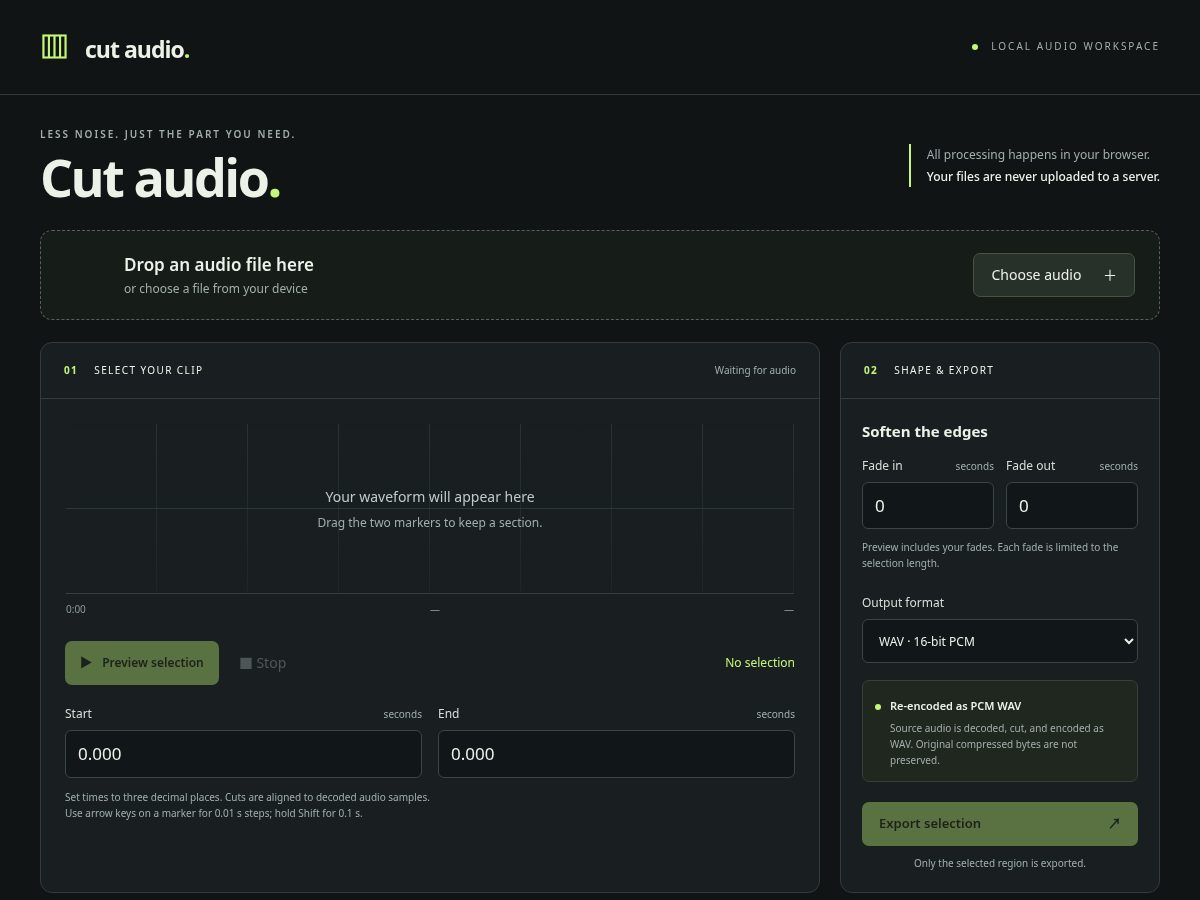
Task: Export the selected audio region
Action: 999,824
